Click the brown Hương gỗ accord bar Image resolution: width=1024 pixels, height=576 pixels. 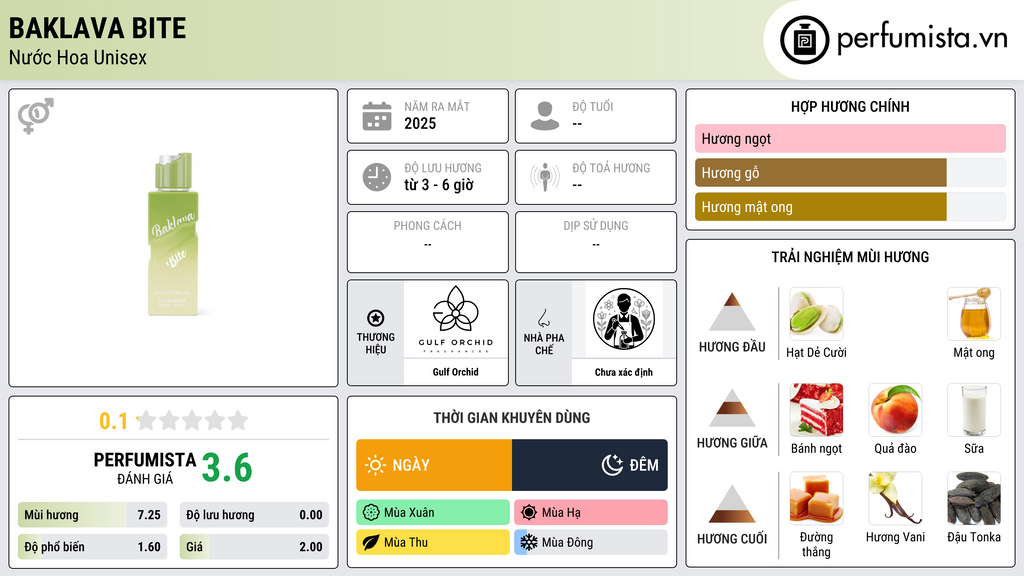(821, 172)
